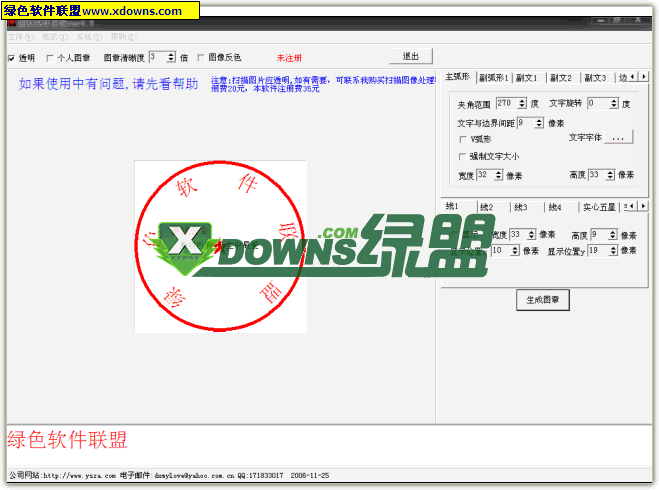
Task: Click the 文字与边界间距 spinner arrows
Action: [x=539, y=123]
